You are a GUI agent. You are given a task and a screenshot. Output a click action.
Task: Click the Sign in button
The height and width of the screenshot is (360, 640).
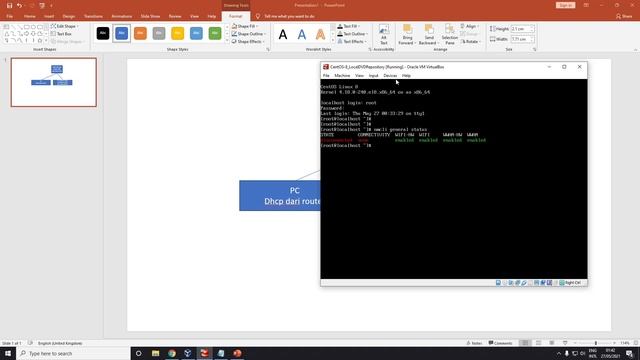pos(565,5)
